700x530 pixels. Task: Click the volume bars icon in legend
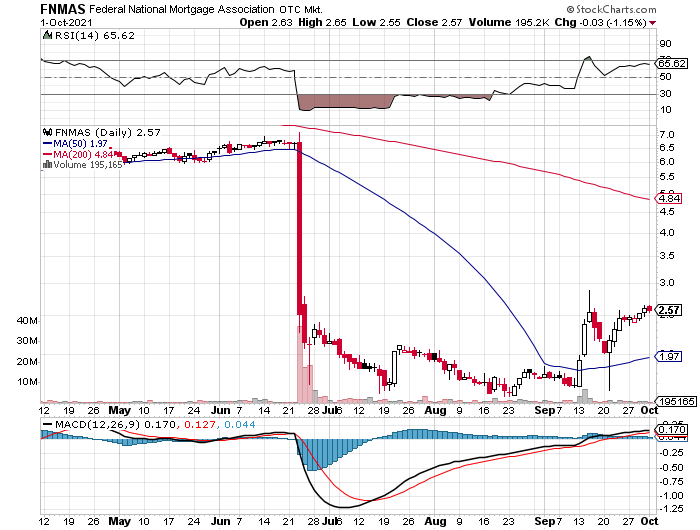pyautogui.click(x=47, y=165)
